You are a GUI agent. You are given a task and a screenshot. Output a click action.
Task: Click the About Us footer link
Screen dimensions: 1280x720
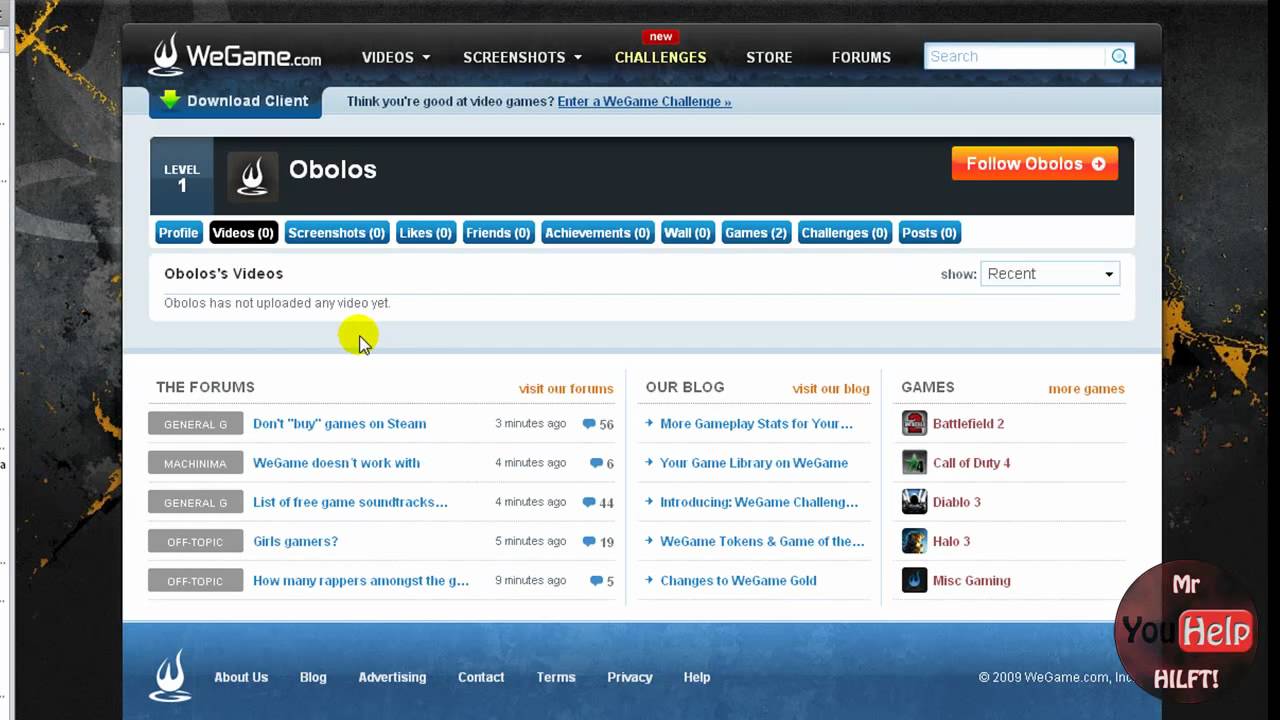coord(241,677)
